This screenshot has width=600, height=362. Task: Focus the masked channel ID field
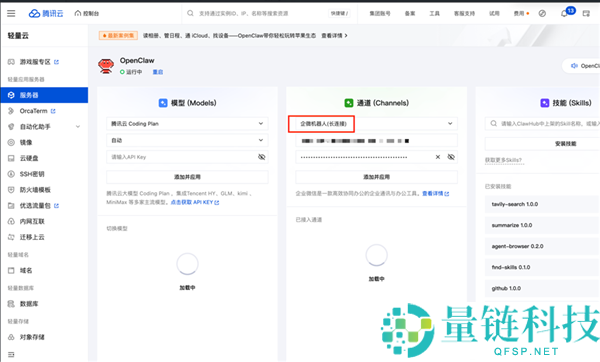pyautogui.click(x=377, y=141)
